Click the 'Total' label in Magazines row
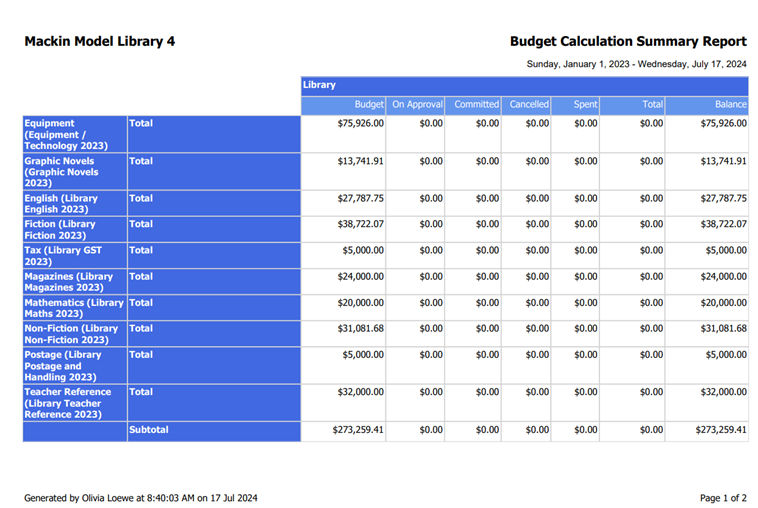758x508 pixels. pos(141,276)
